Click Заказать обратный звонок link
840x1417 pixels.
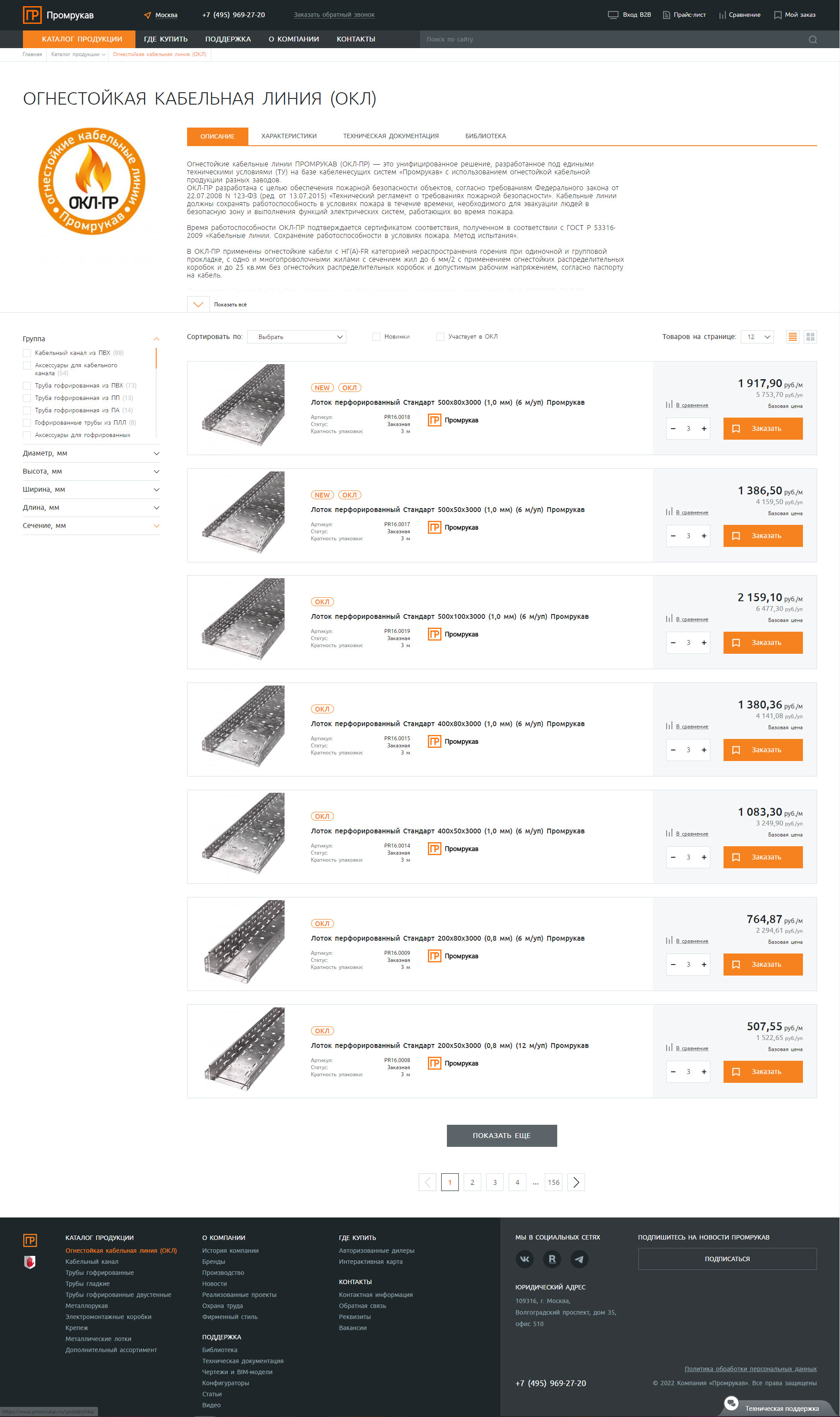tap(334, 15)
